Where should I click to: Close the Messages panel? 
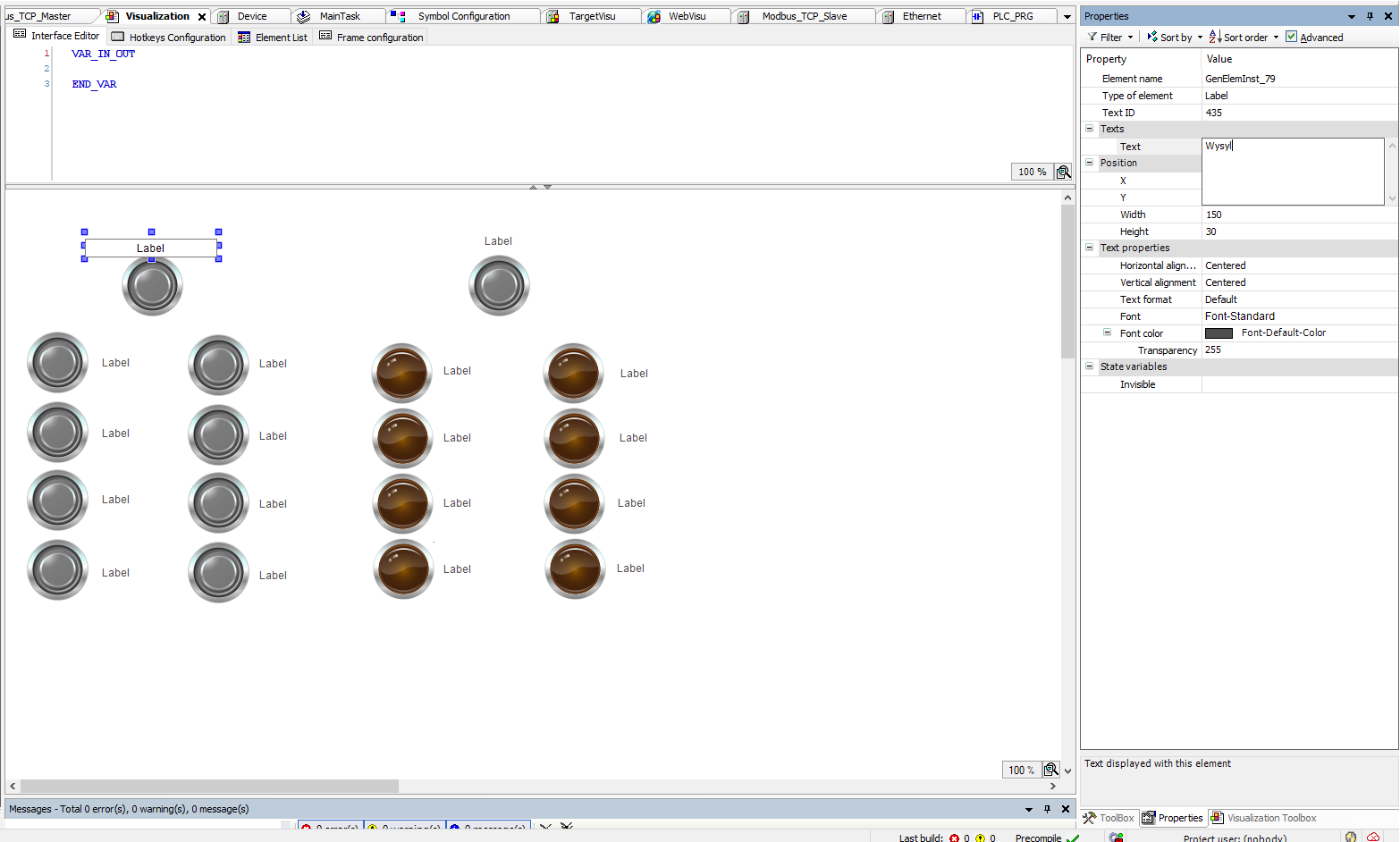tap(1066, 809)
